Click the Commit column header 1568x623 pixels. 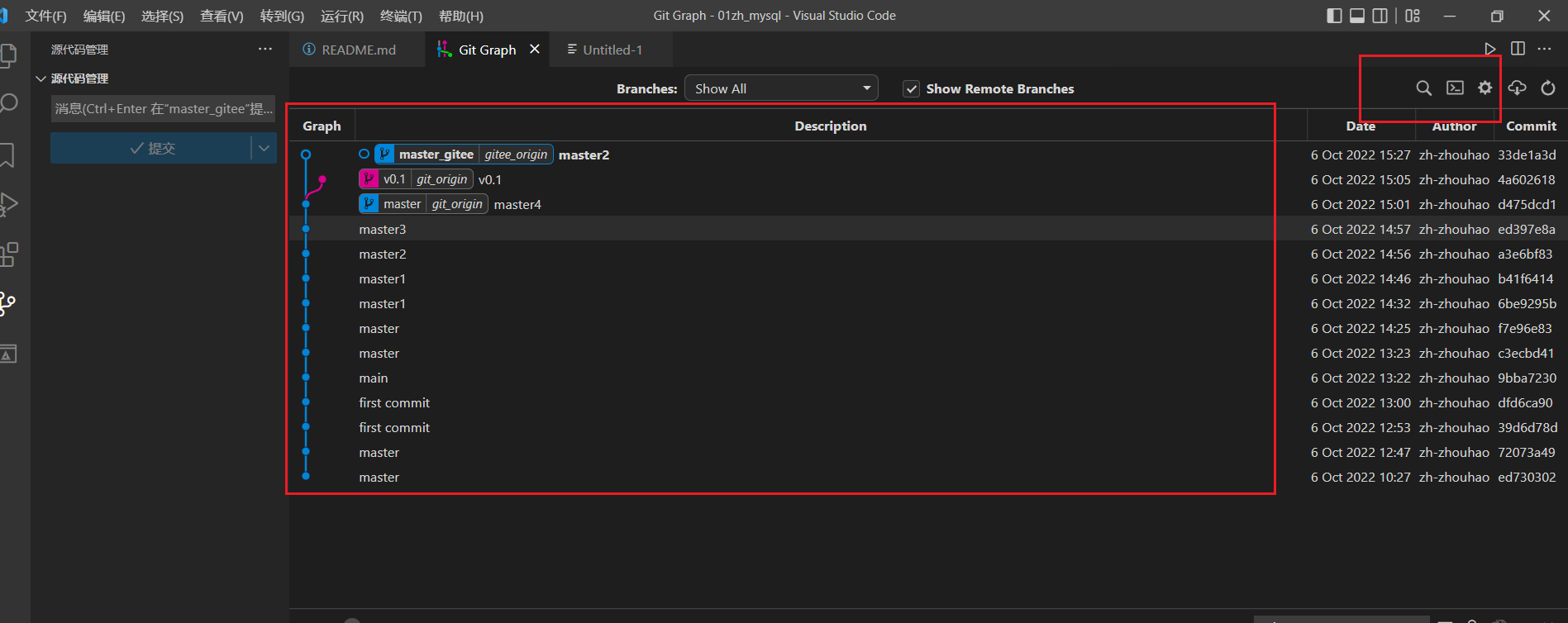tap(1531, 126)
